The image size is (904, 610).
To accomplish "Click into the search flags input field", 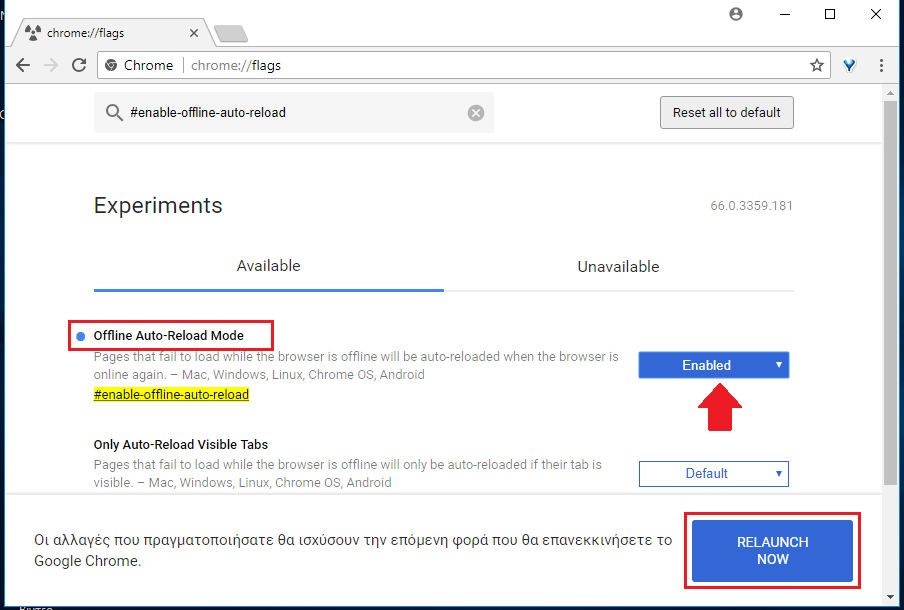I will 294,112.
